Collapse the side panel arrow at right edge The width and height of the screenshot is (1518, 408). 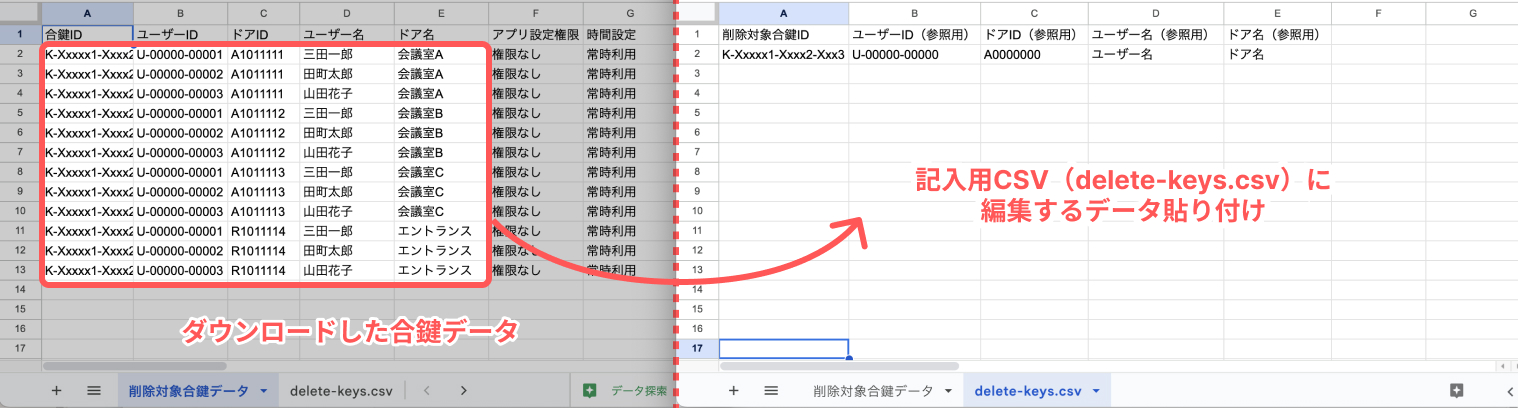pyautogui.click(x=1509, y=391)
